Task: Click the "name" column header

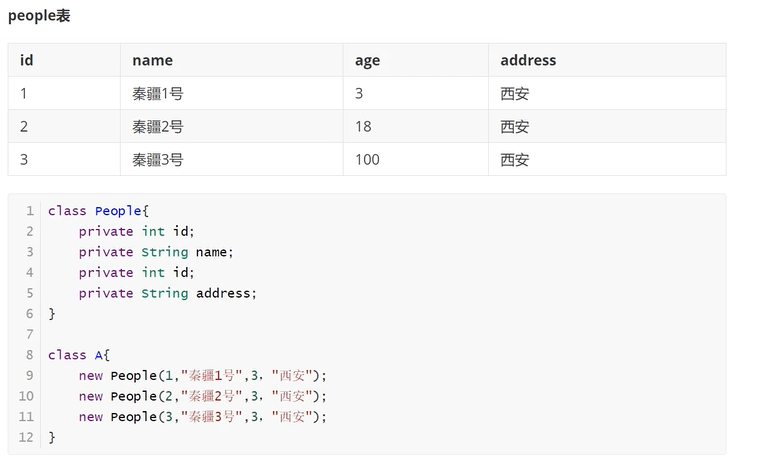Action: coord(152,60)
